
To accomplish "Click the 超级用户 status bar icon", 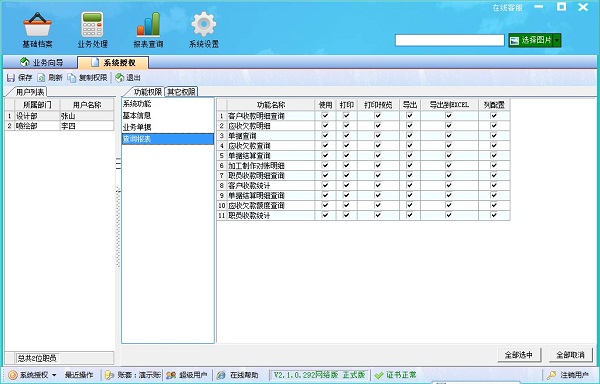I will (171, 375).
